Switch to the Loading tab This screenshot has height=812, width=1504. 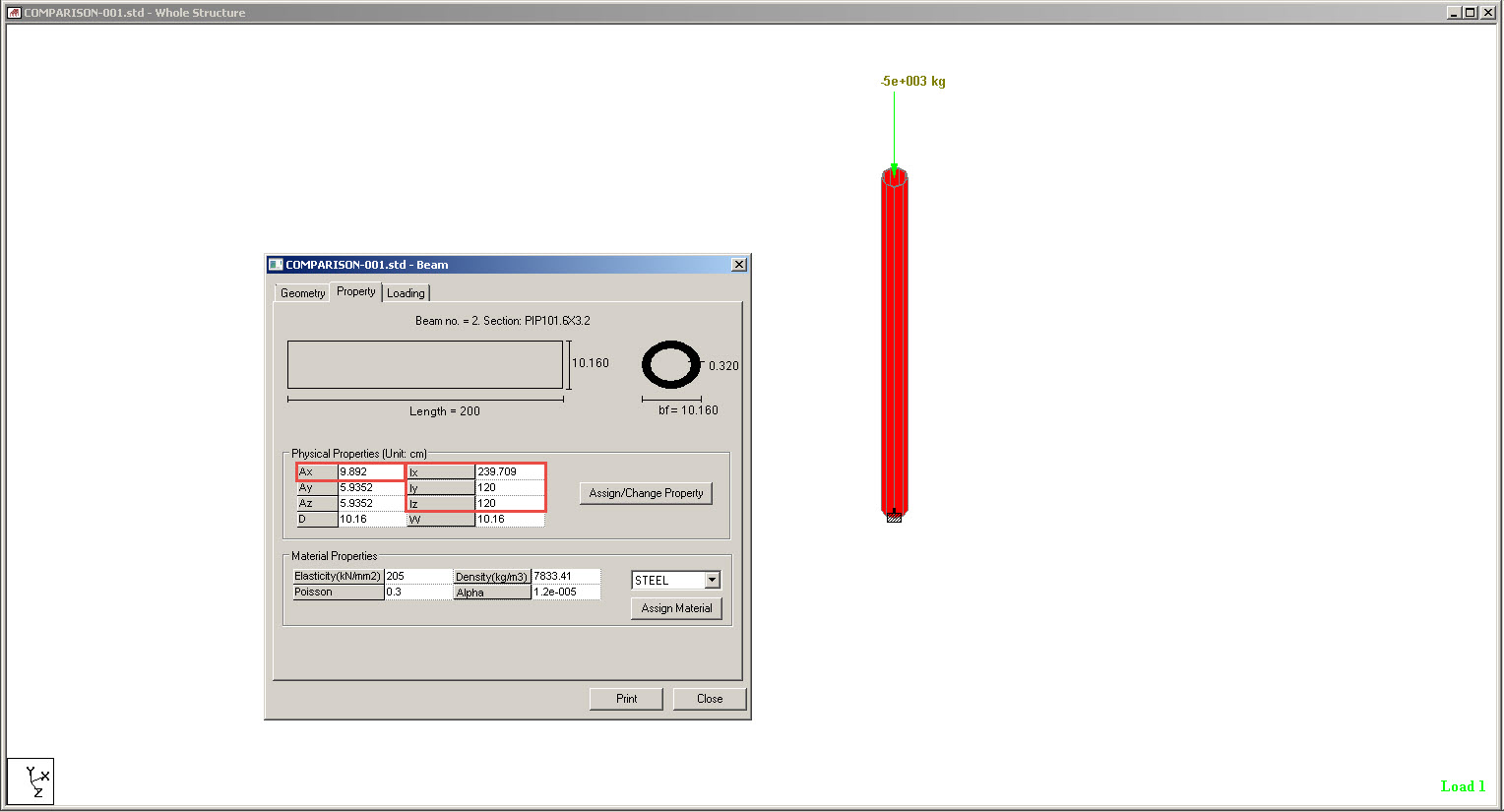[406, 293]
